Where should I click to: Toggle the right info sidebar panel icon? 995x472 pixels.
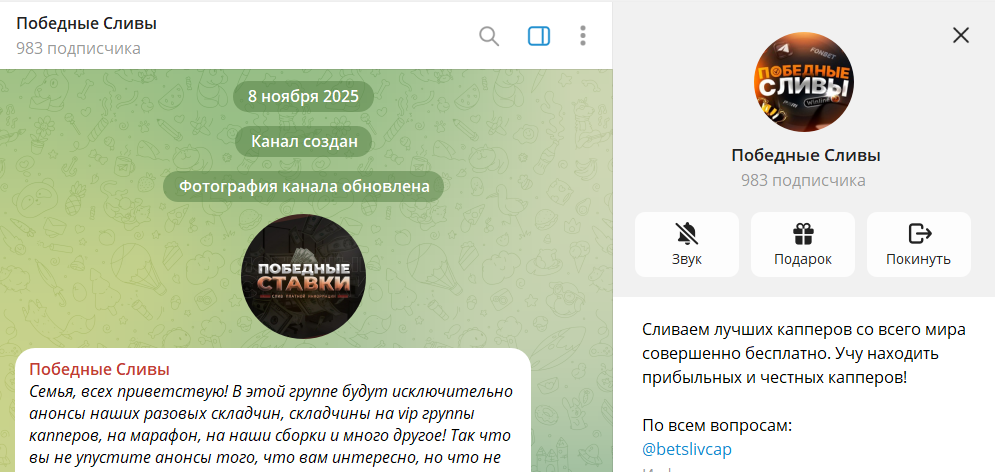[539, 36]
